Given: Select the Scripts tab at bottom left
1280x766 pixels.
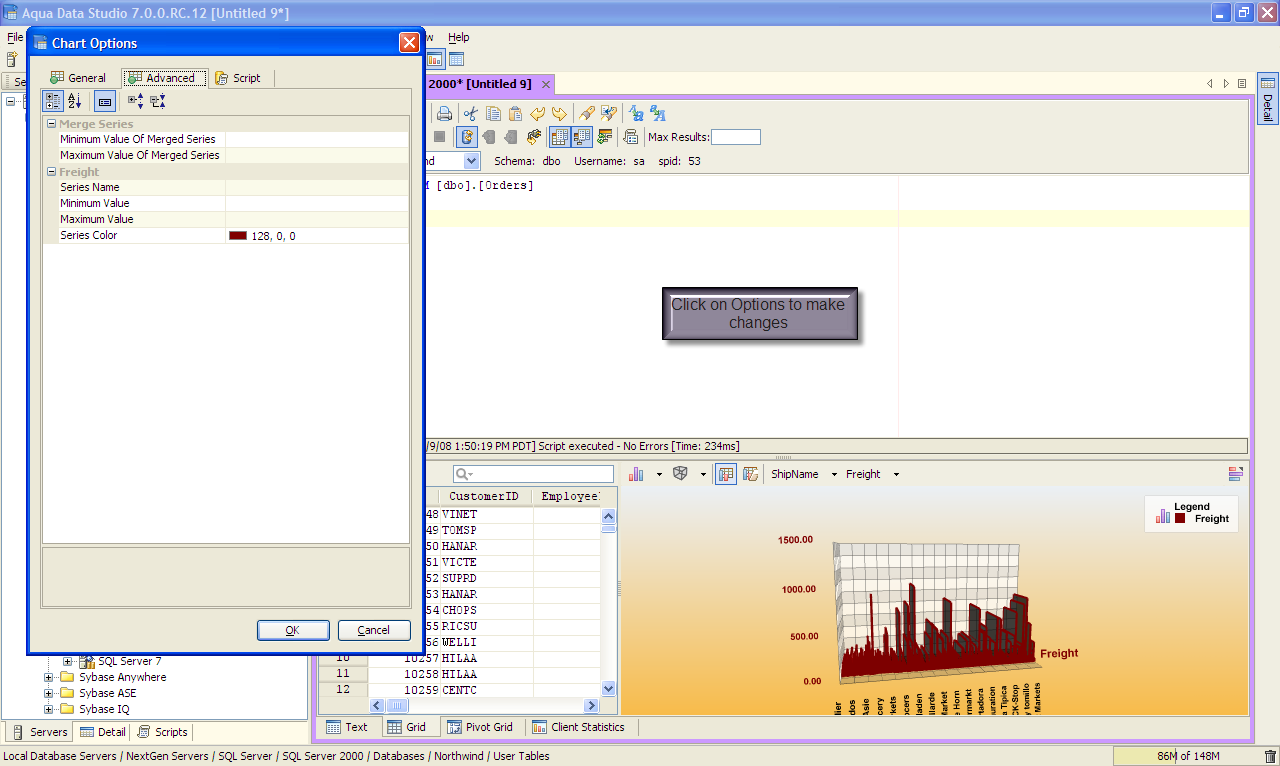Looking at the screenshot, I should (x=163, y=732).
